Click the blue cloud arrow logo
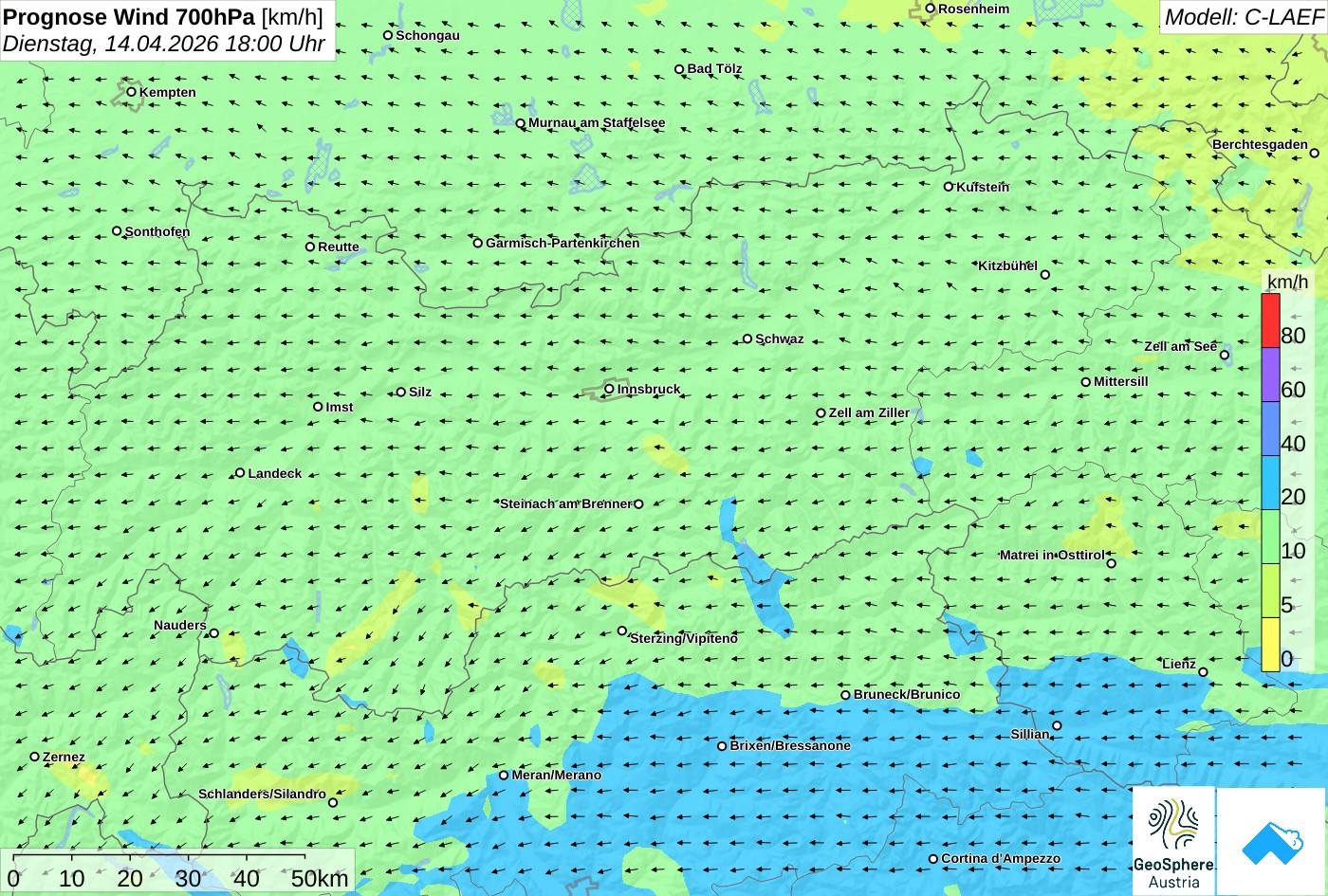The width and height of the screenshot is (1328, 896). click(x=1272, y=841)
